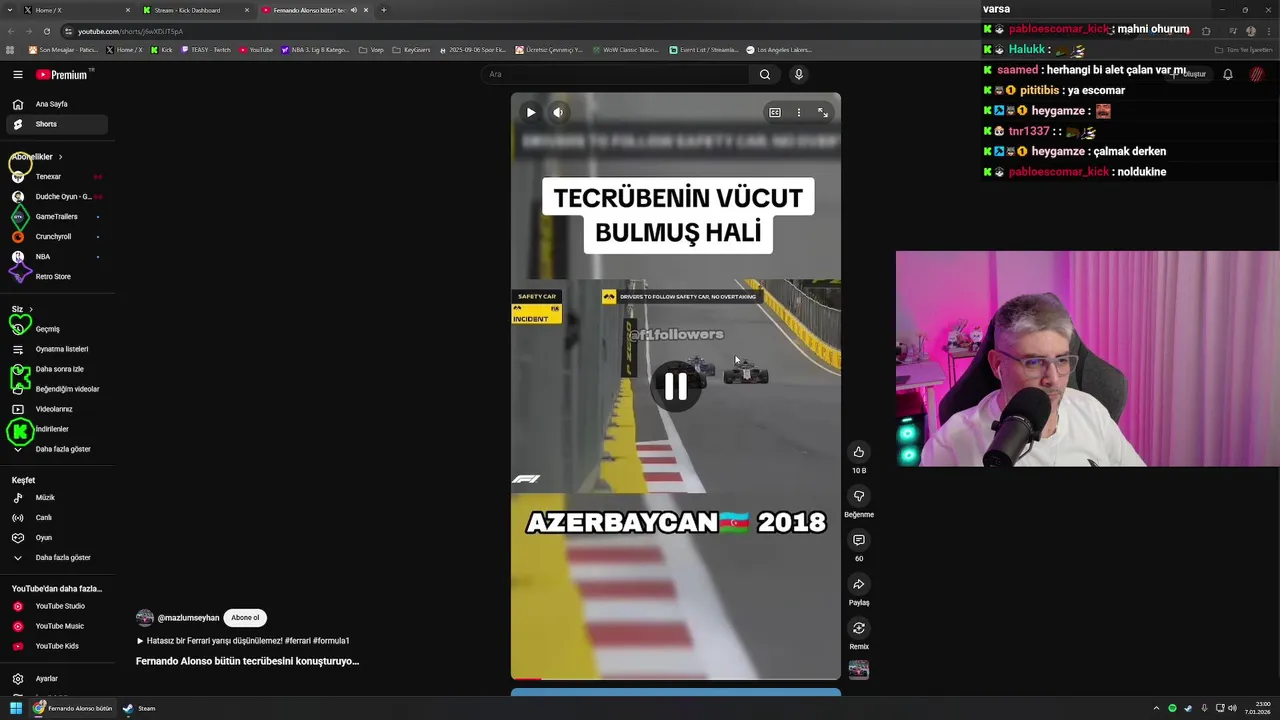
Task: Open Videolarınız page
Action: click(x=57, y=409)
